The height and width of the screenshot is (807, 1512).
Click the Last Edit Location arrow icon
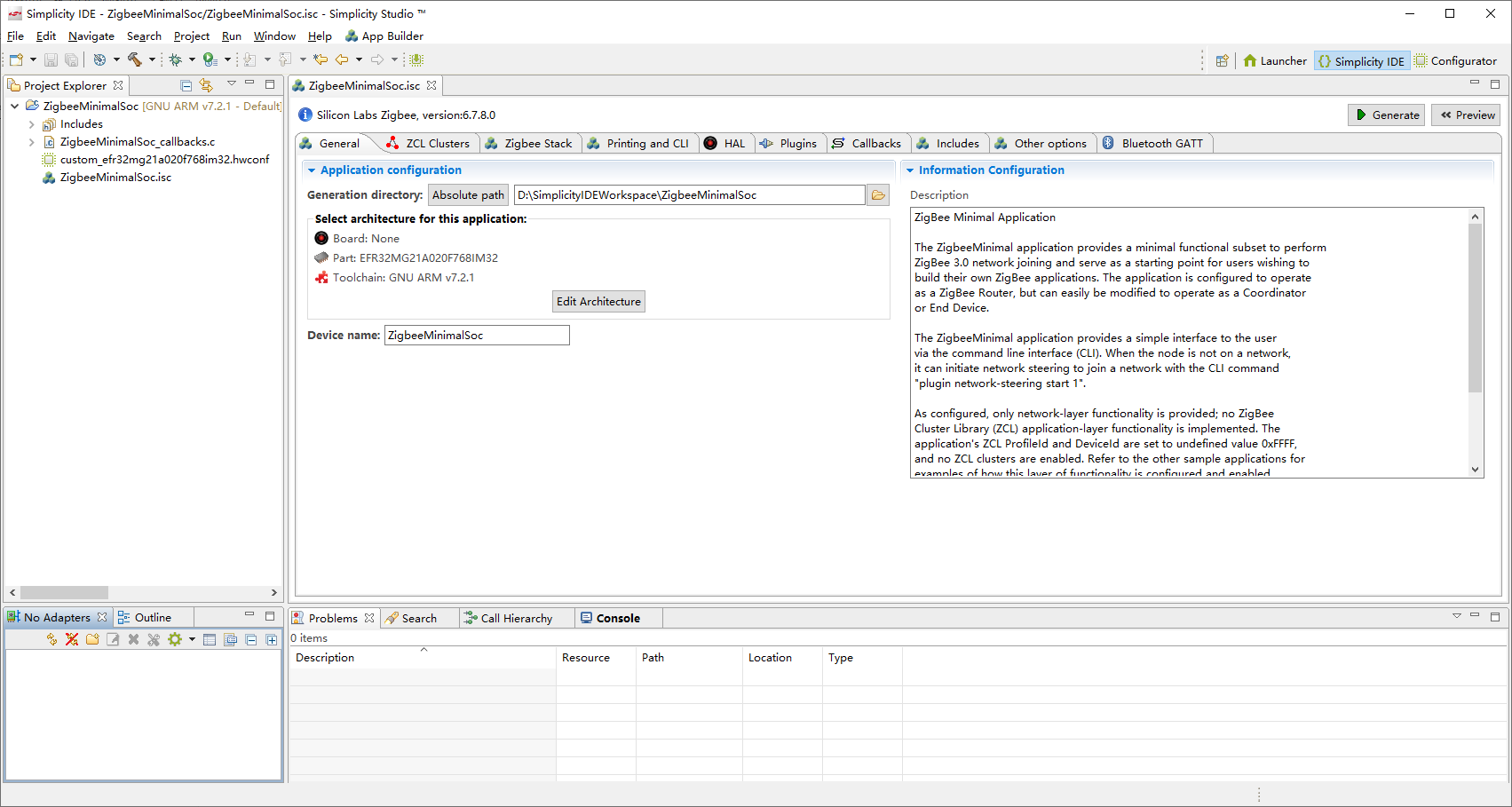point(321,59)
